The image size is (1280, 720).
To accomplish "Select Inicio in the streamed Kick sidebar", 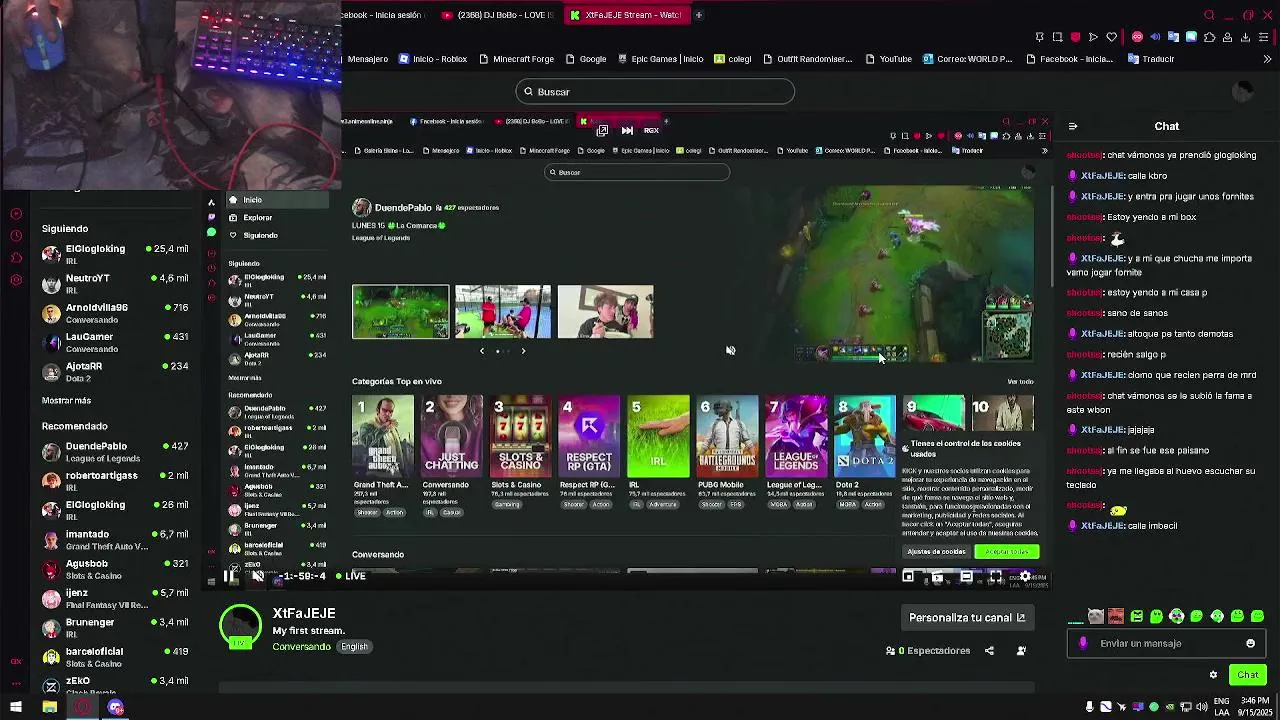I will click(276, 200).
